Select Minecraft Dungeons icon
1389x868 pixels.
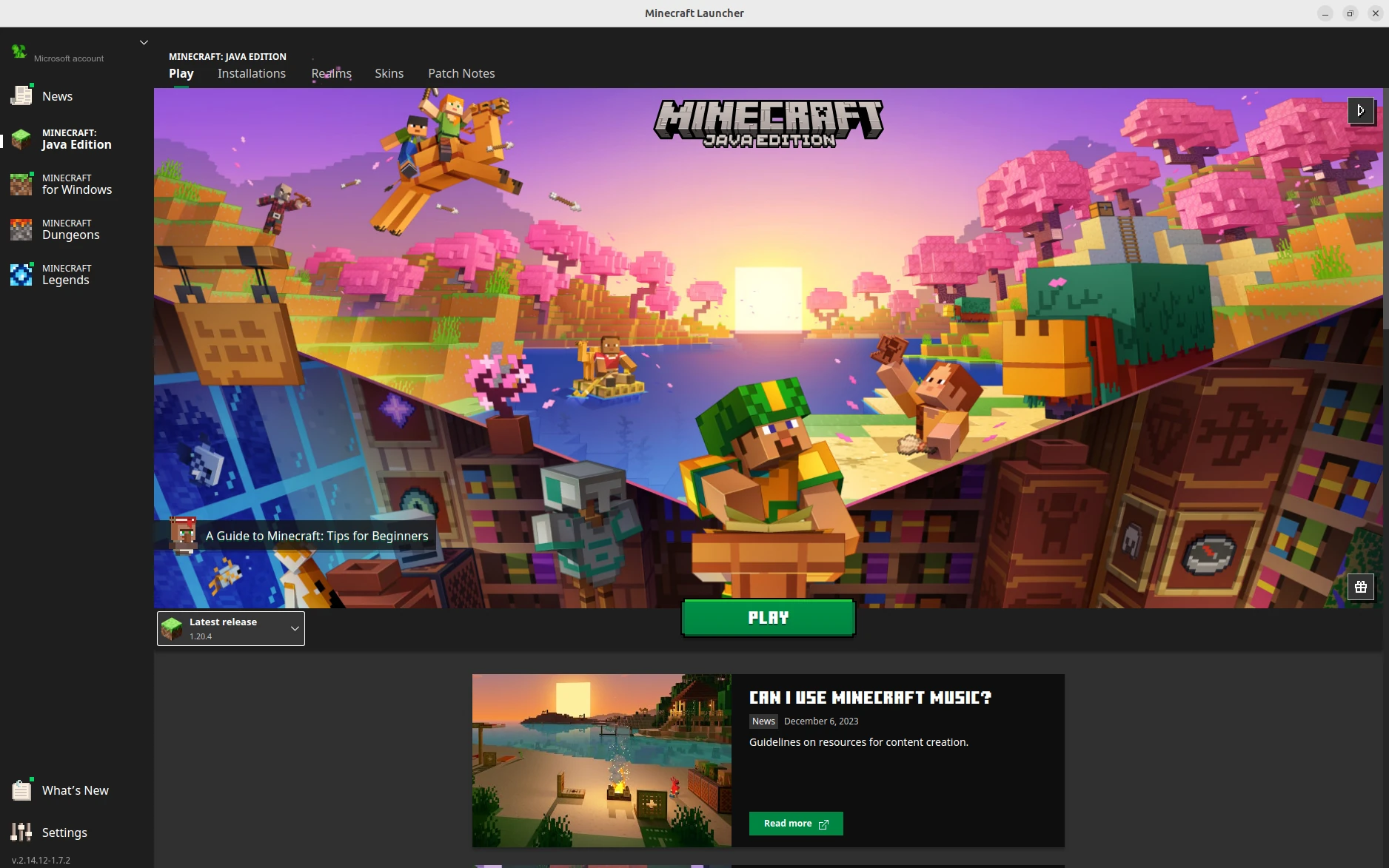point(21,229)
